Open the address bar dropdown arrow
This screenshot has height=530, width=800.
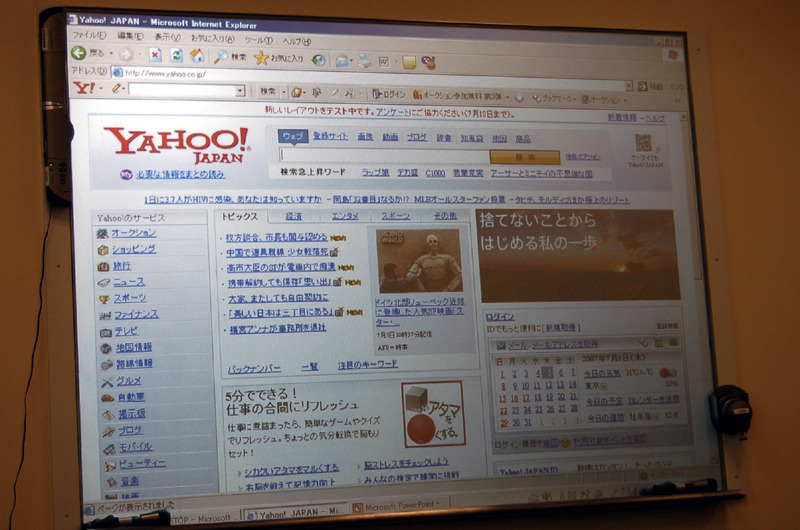tap(629, 86)
